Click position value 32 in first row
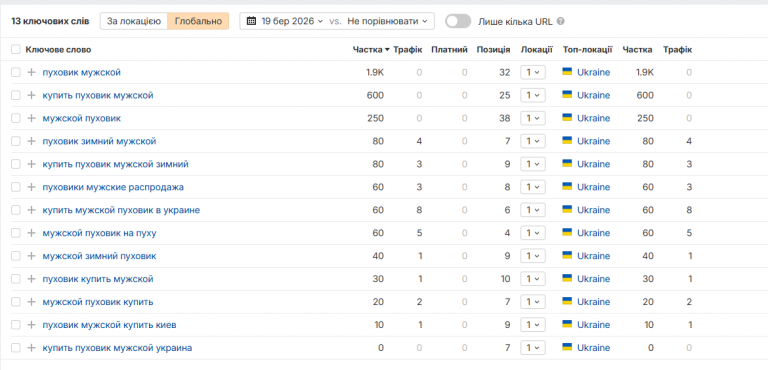Viewport: 768px width, 370px height. pos(505,73)
